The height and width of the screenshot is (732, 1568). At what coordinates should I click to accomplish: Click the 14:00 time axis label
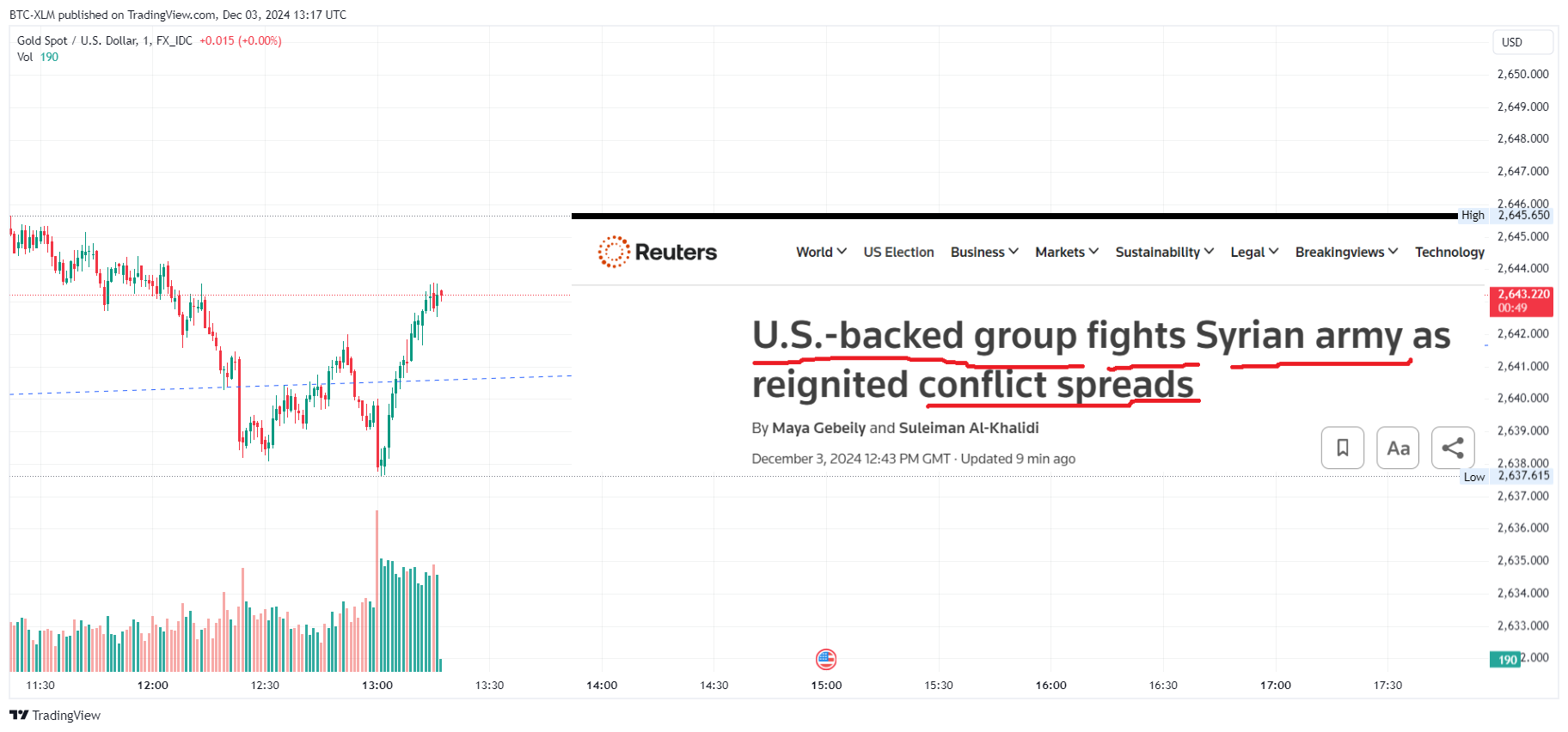point(602,685)
